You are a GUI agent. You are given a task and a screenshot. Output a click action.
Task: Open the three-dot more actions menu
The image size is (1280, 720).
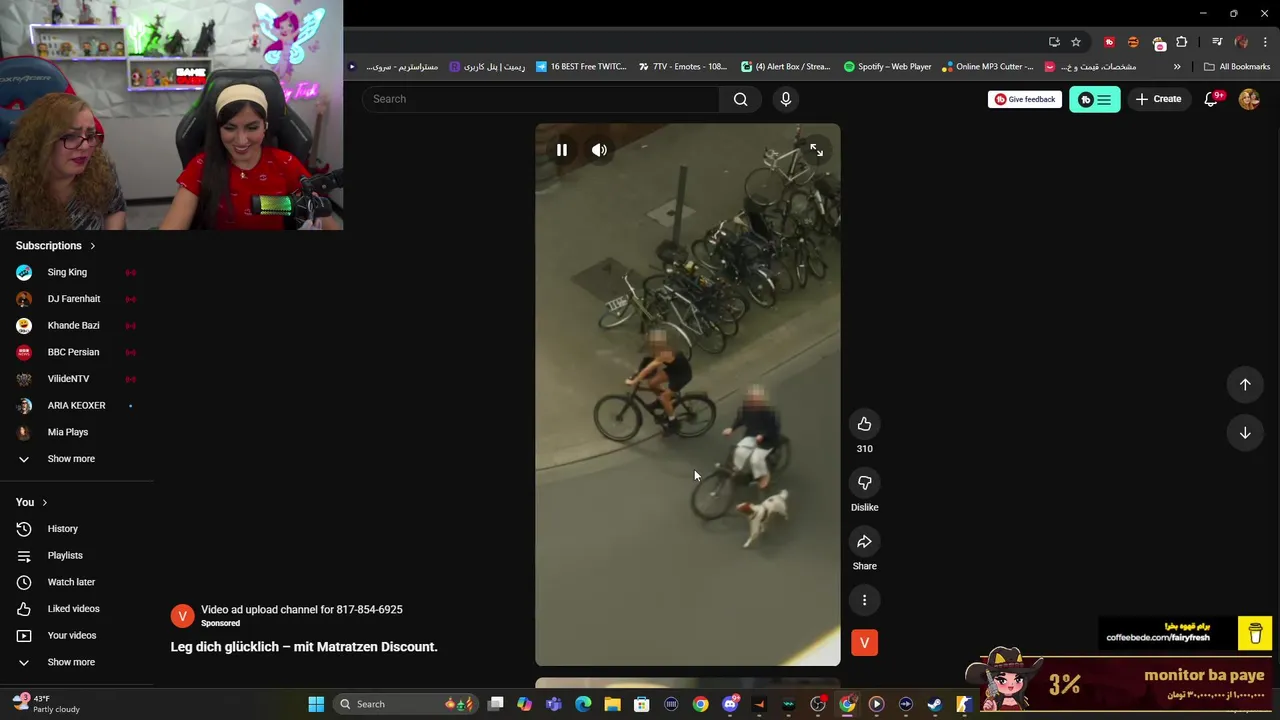864,600
